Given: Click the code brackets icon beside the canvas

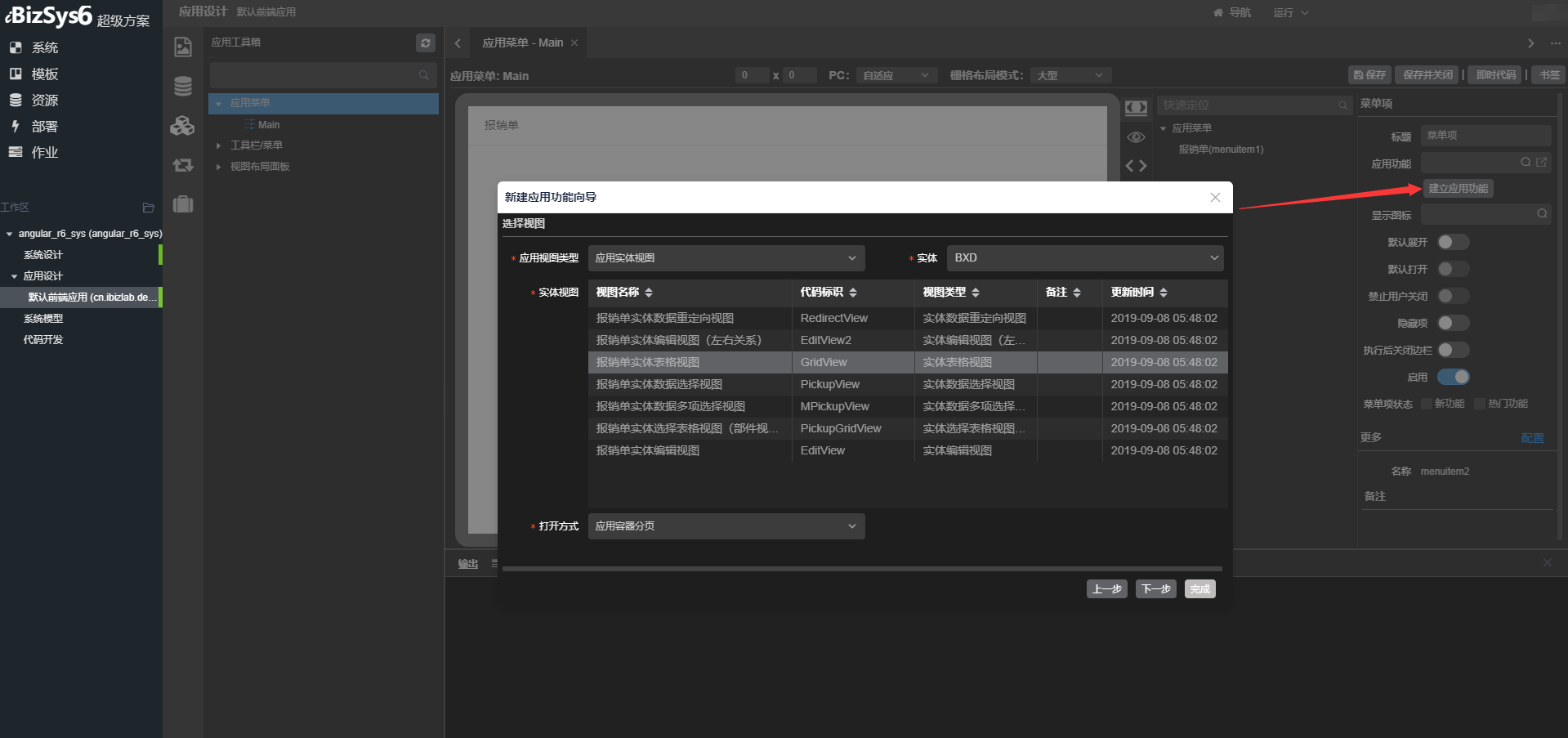Looking at the screenshot, I should coord(1136,166).
